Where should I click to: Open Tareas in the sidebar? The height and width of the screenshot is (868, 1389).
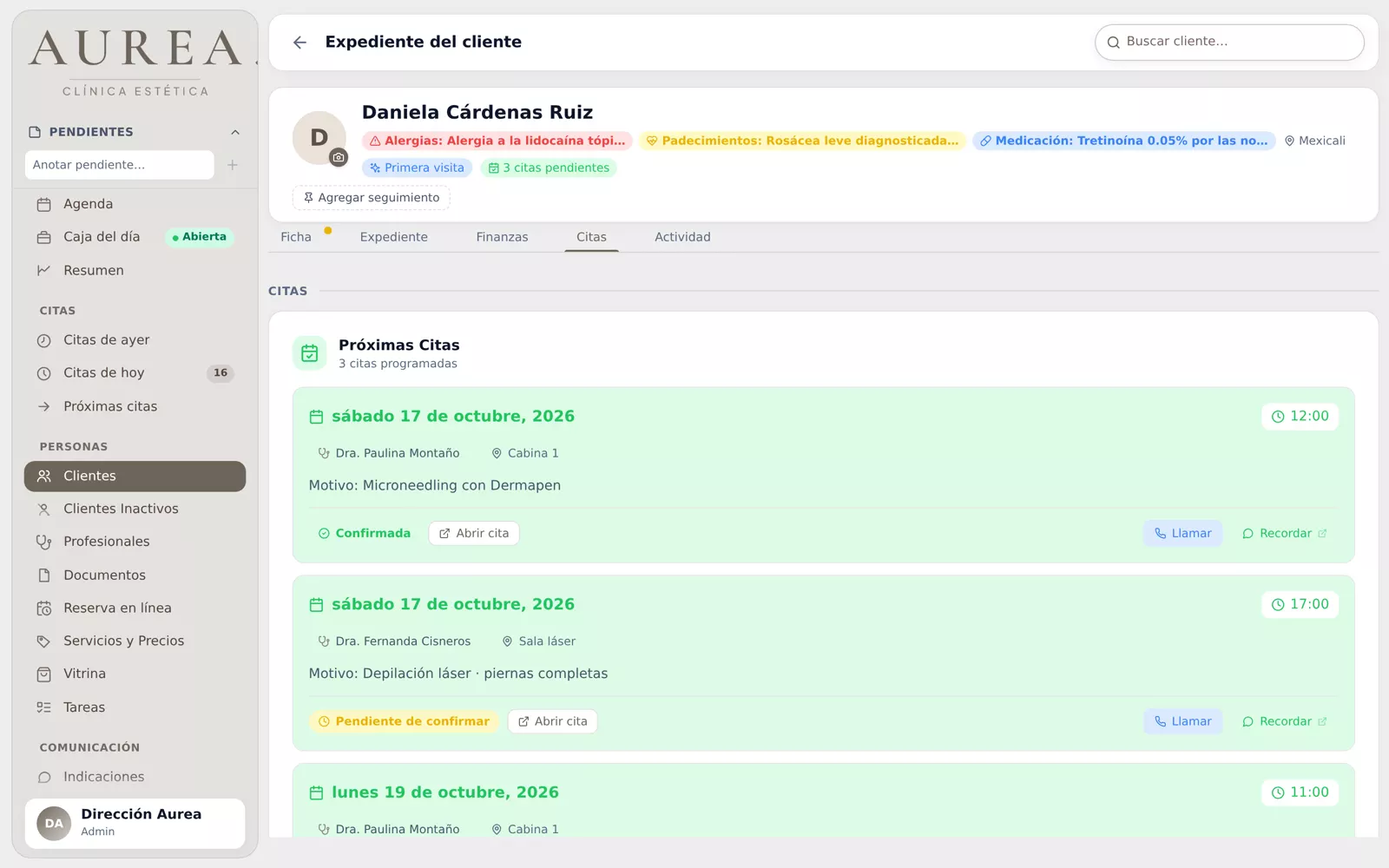point(135,707)
